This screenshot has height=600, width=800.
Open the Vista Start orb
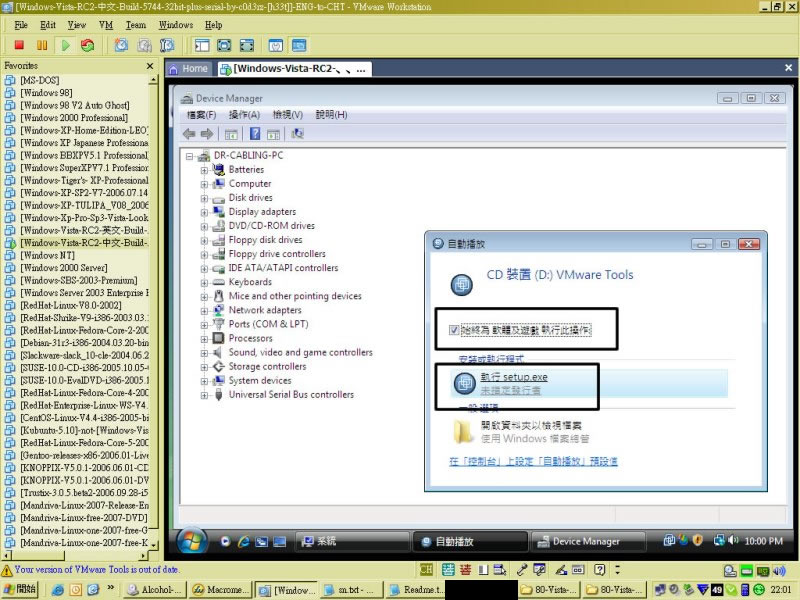point(191,540)
